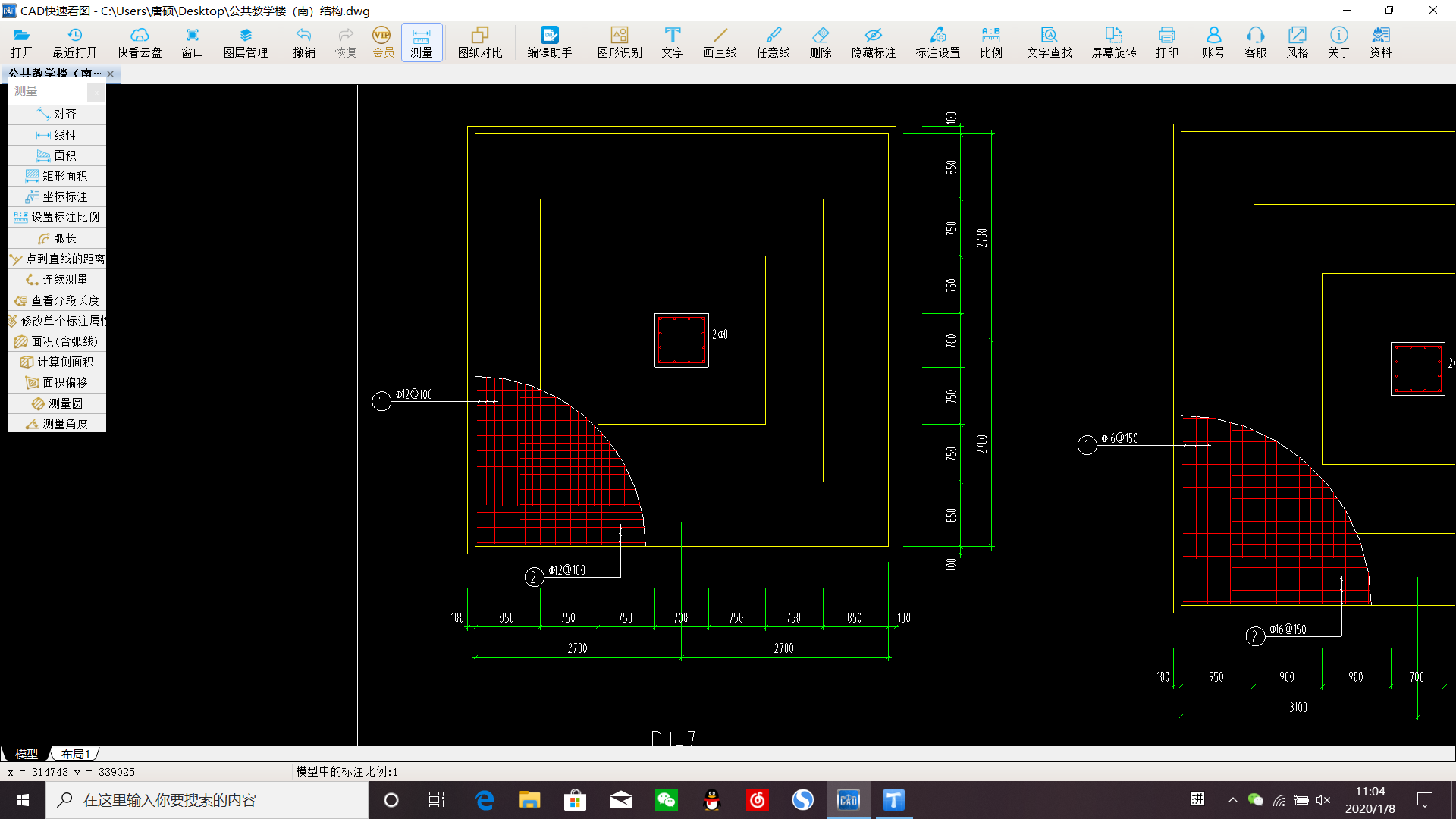Choose 计算侧面积 option
Viewport: 1456px width, 819px height.
57,362
